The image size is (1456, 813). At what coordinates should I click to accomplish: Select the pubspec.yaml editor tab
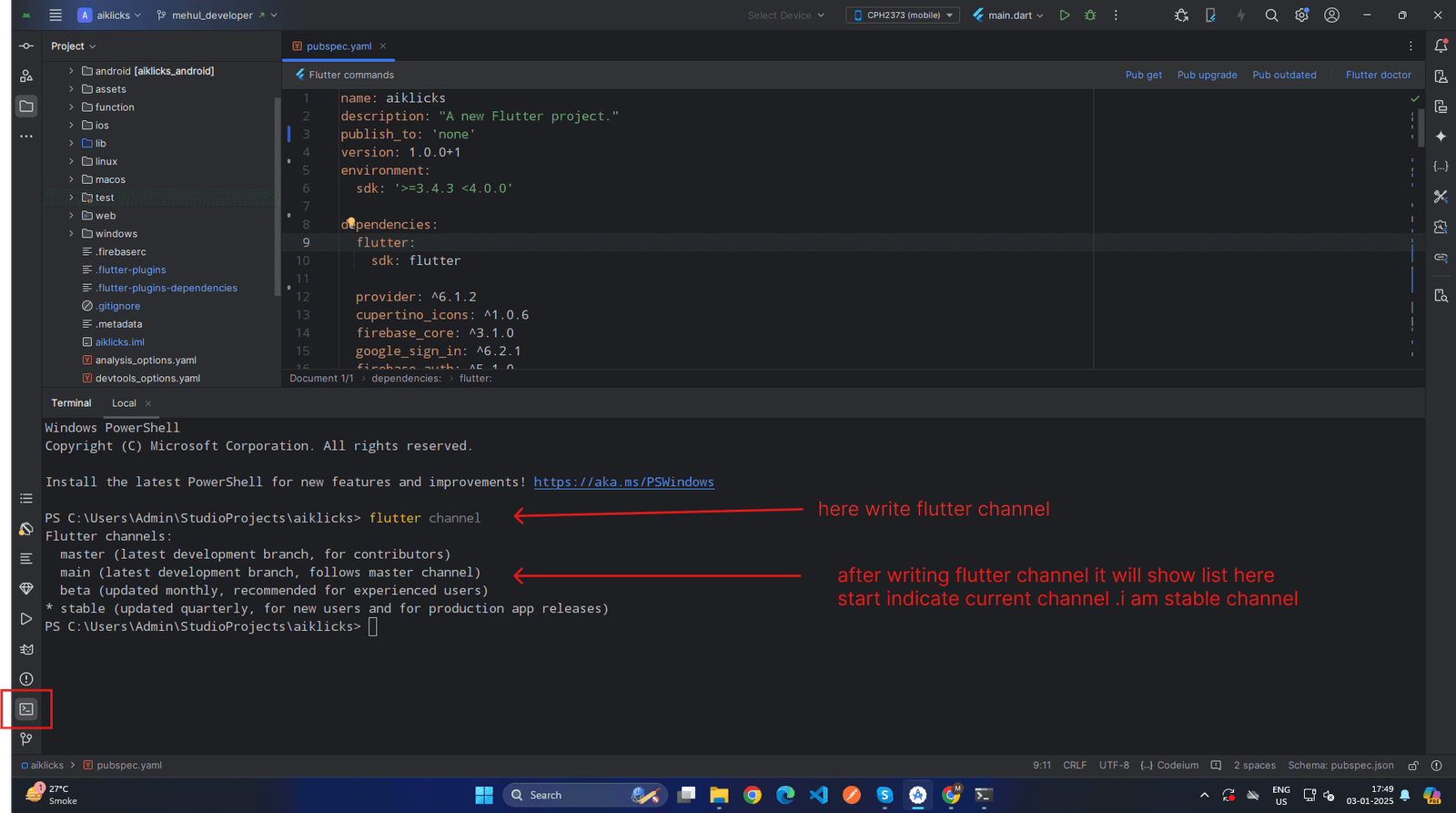(x=338, y=46)
